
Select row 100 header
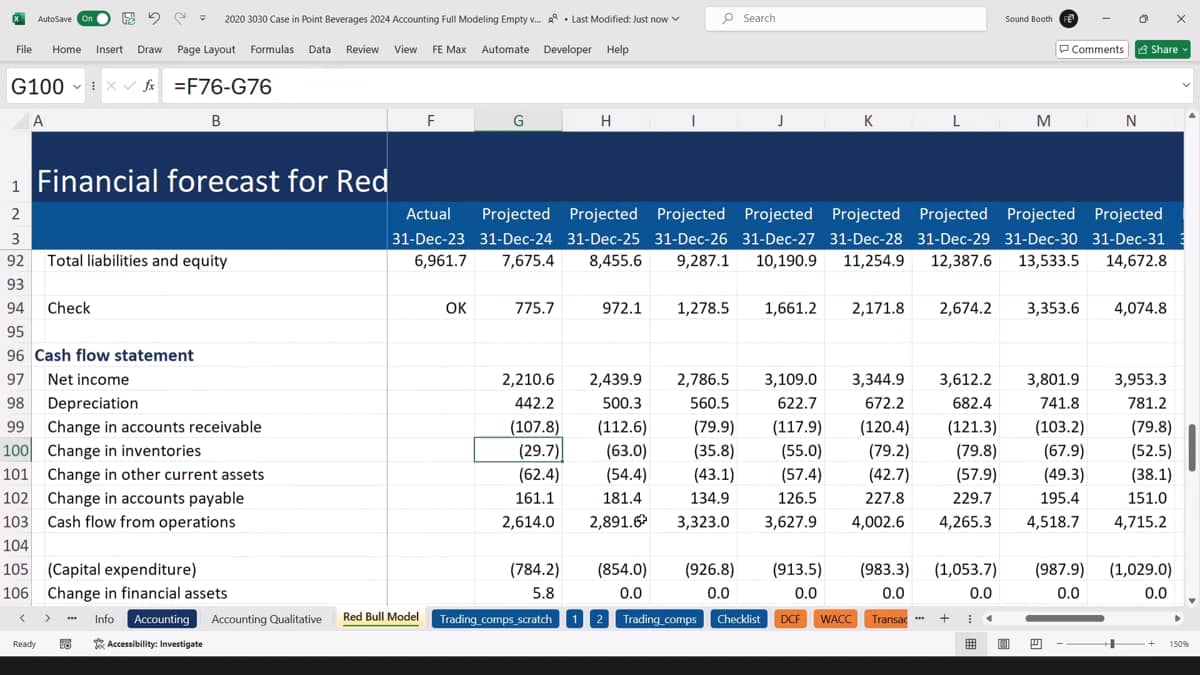(x=15, y=451)
